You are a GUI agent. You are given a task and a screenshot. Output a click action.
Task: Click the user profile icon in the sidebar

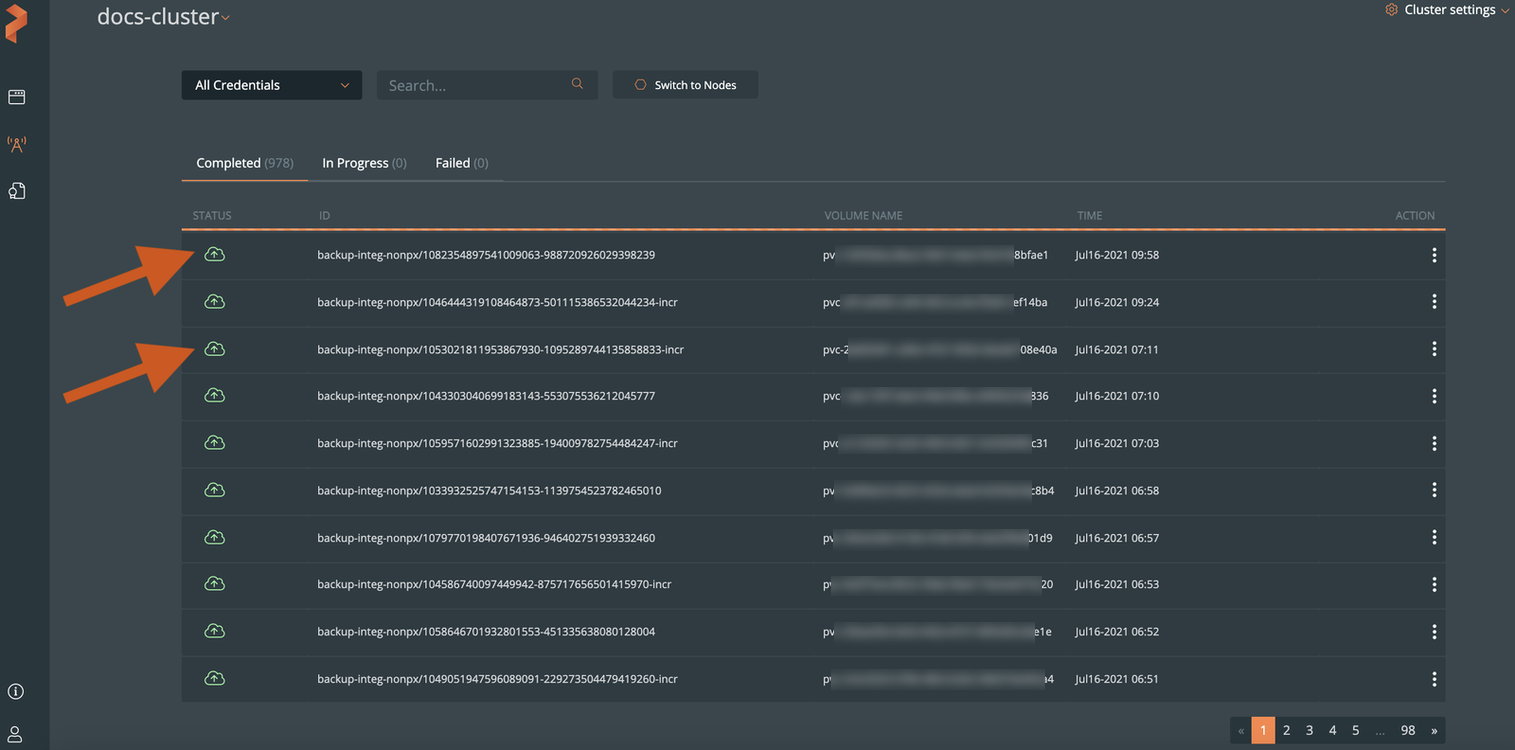pyautogui.click(x=15, y=735)
